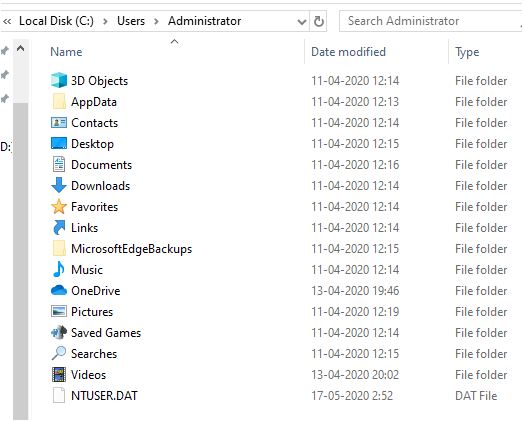Select the Videos folder name
The width and height of the screenshot is (523, 421).
coord(88,375)
